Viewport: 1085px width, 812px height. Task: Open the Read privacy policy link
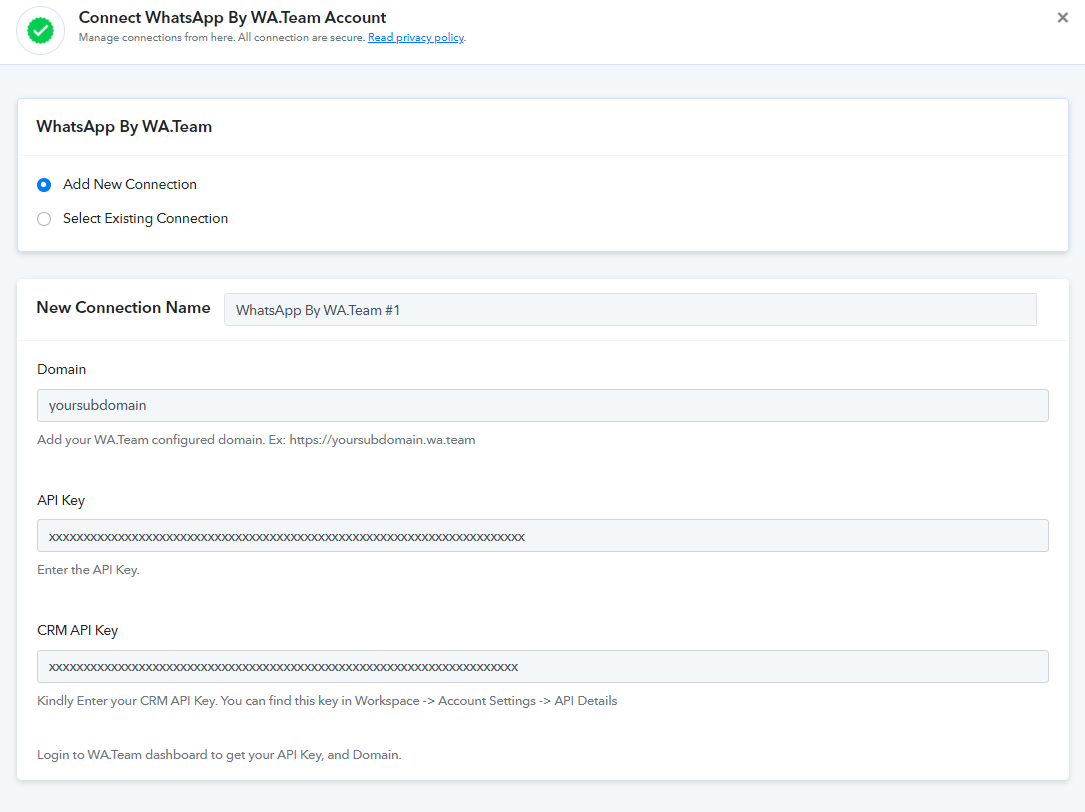click(416, 37)
